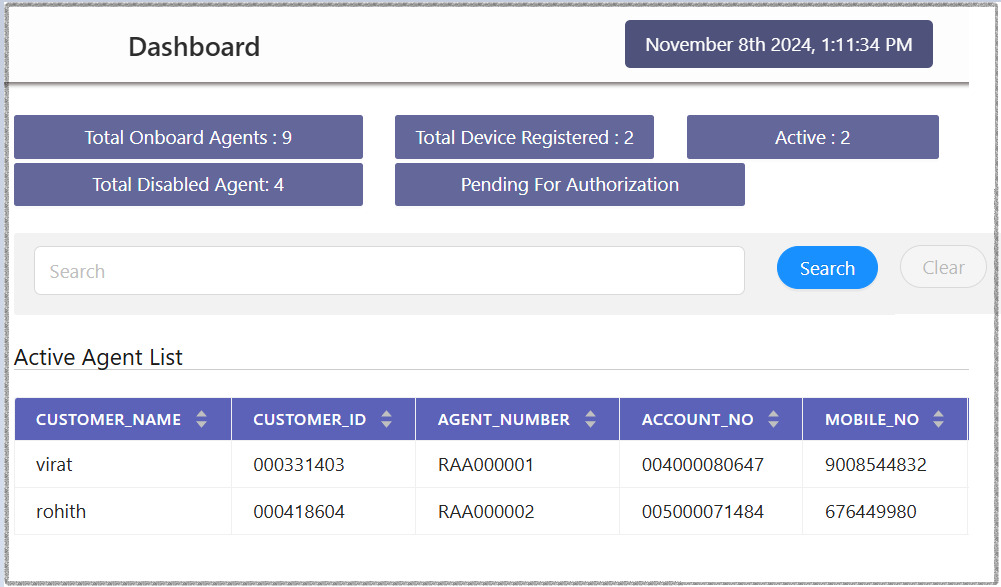
Task: Toggle sorting on the AGENT_NUMBER sort icon
Action: 590,420
